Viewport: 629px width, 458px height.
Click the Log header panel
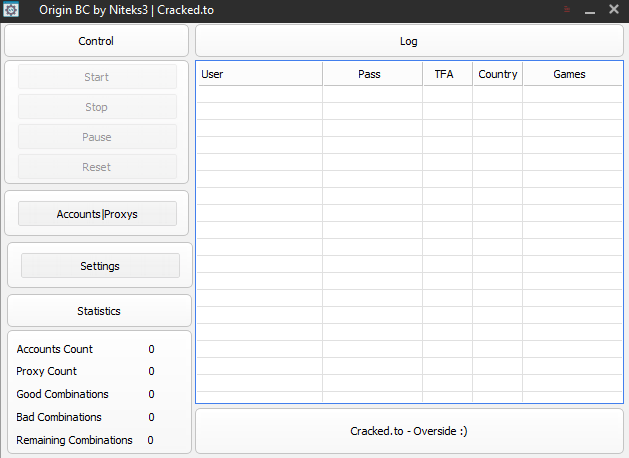pos(409,41)
